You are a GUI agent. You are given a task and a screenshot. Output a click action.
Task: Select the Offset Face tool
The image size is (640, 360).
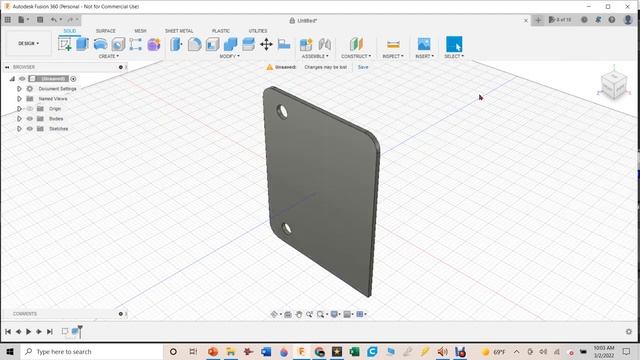click(x=248, y=44)
